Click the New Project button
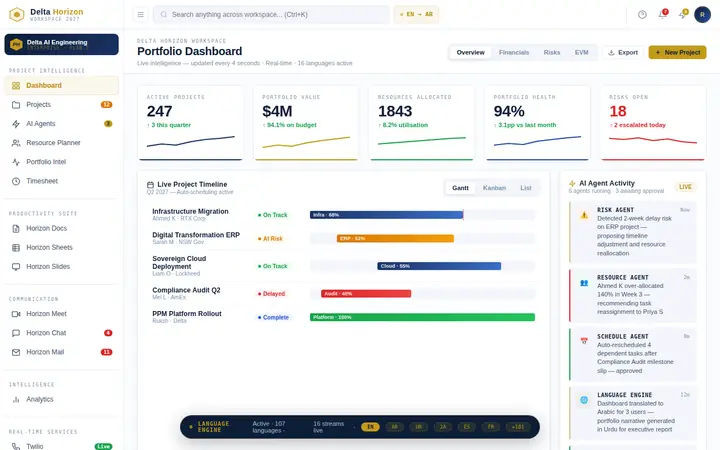The width and height of the screenshot is (720, 450). [x=677, y=52]
